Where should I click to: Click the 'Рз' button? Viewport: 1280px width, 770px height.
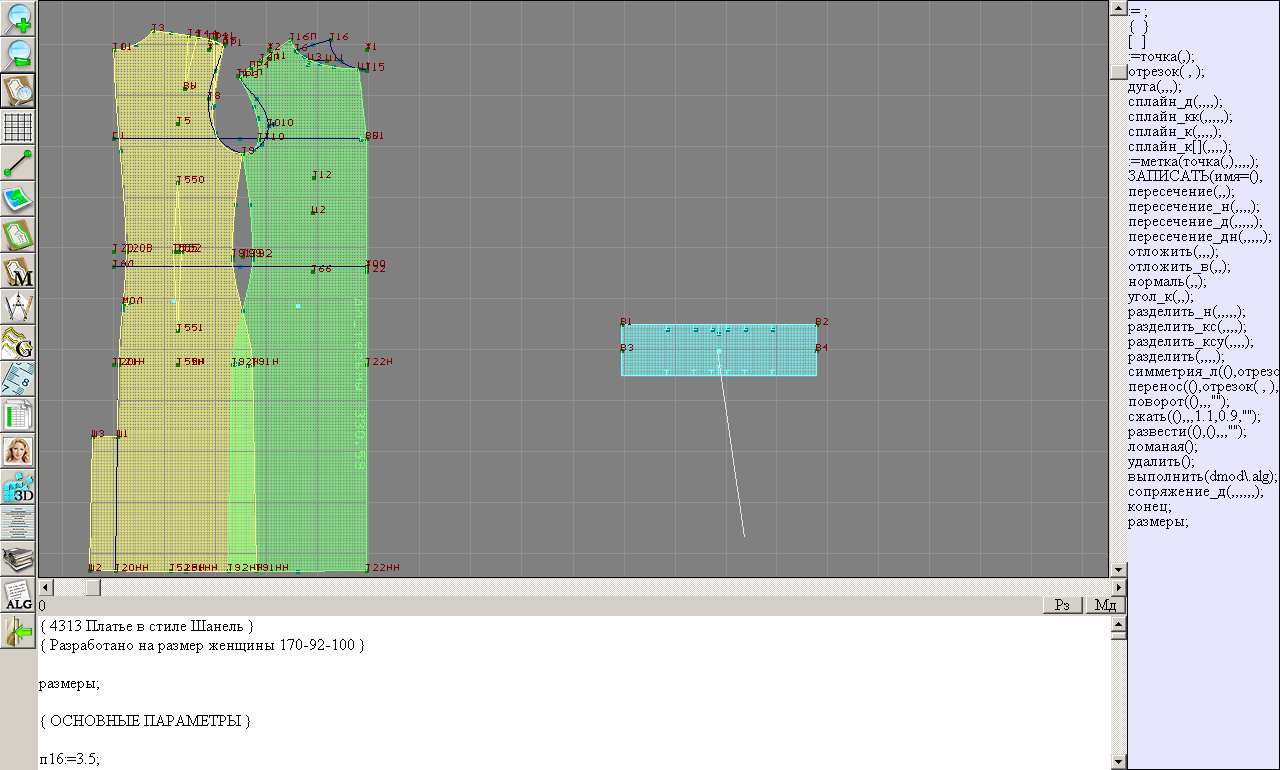pos(1063,605)
